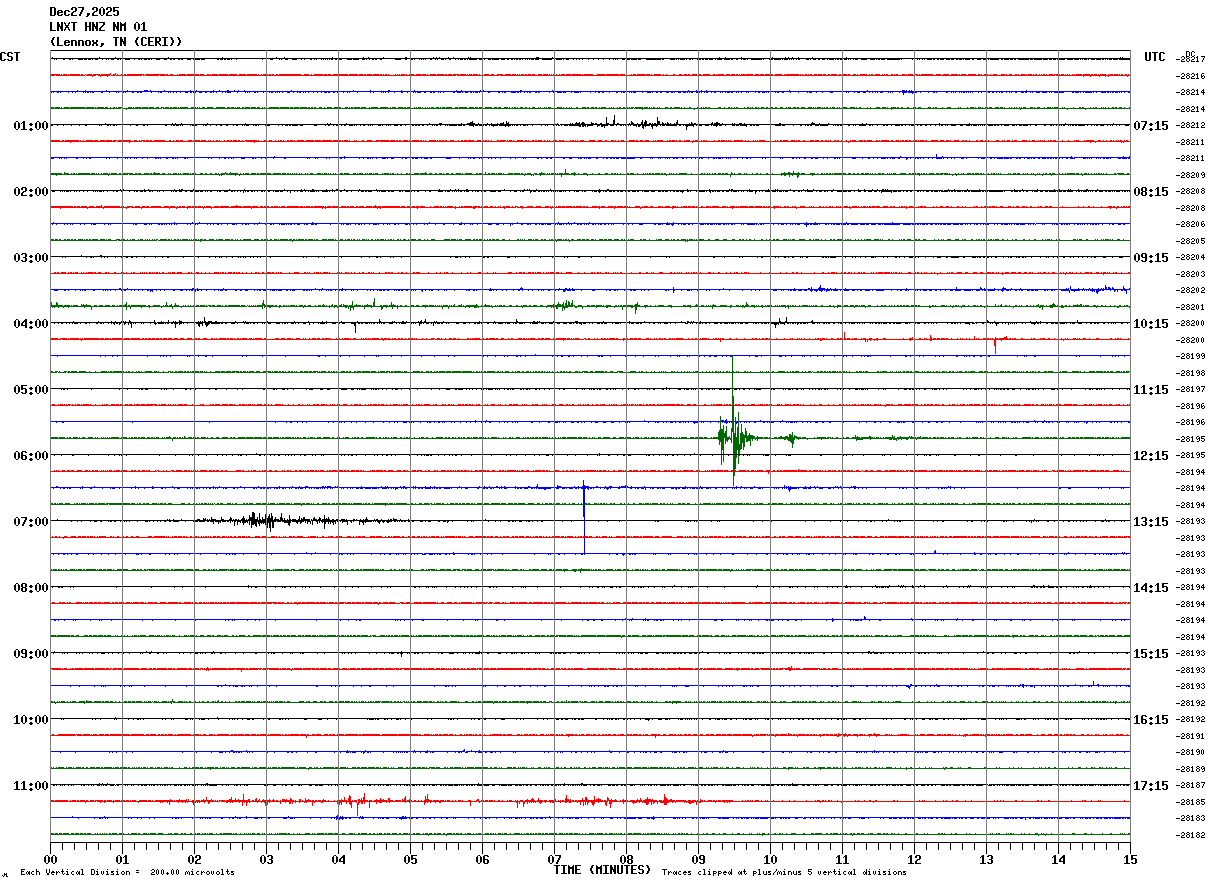Click the UTC timezone header

pyautogui.click(x=1155, y=57)
